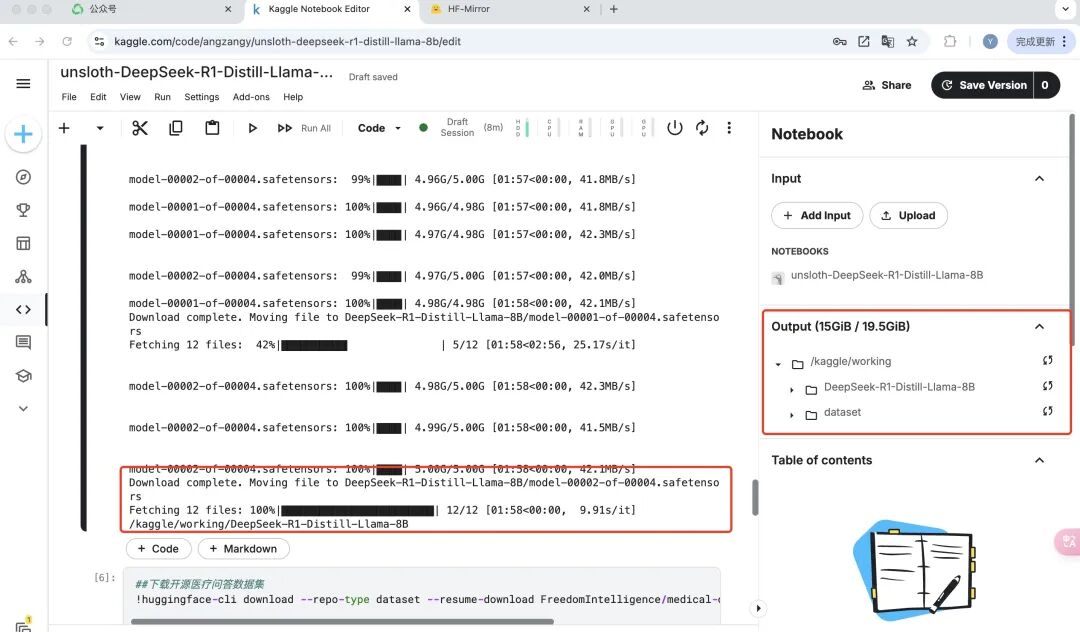The width and height of the screenshot is (1080, 632).
Task: Paste cell from clipboard icon
Action: pos(212,128)
